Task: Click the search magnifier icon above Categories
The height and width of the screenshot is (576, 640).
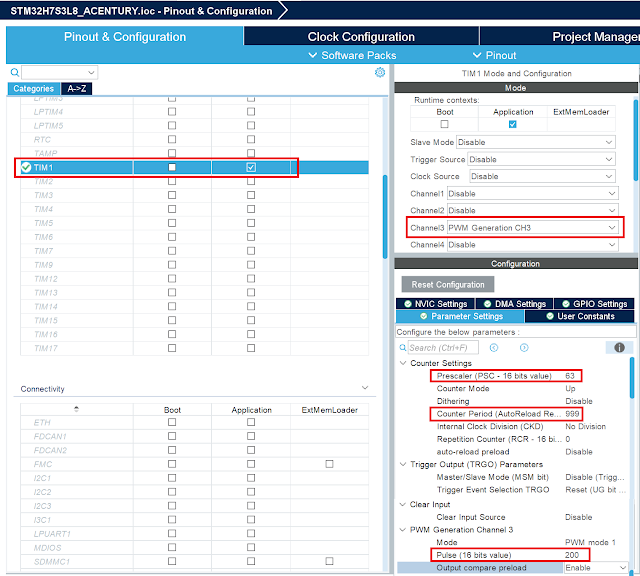Action: pos(15,73)
